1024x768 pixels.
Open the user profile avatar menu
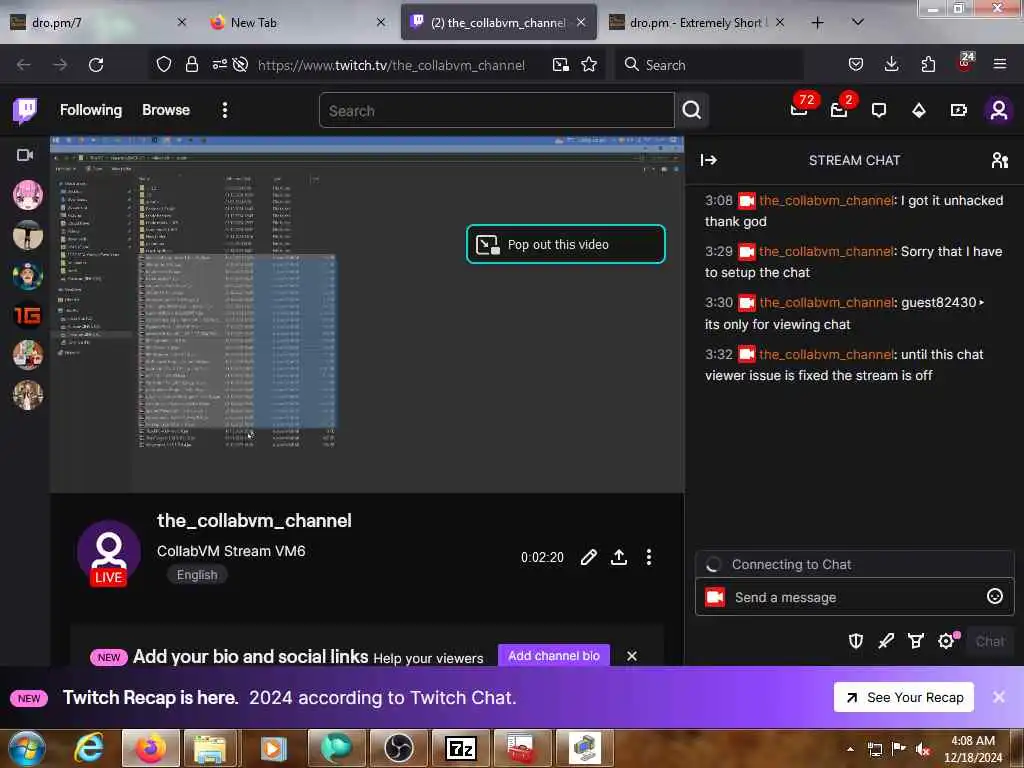point(999,110)
